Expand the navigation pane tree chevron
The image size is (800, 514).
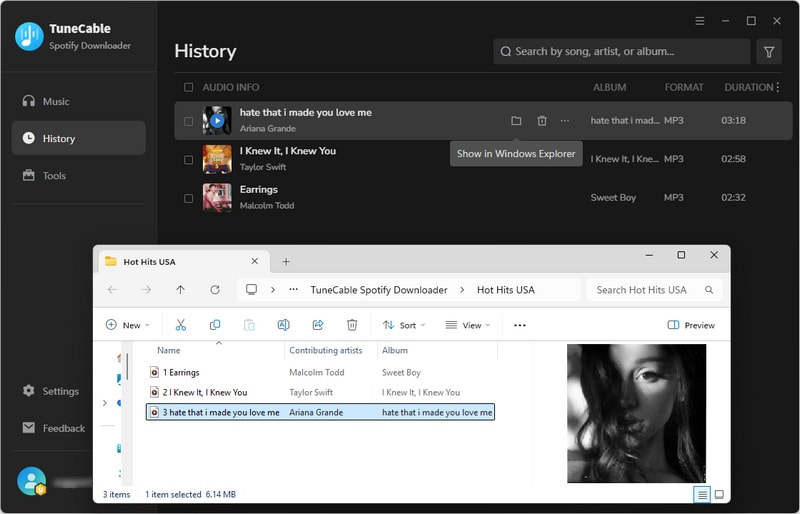tap(105, 403)
